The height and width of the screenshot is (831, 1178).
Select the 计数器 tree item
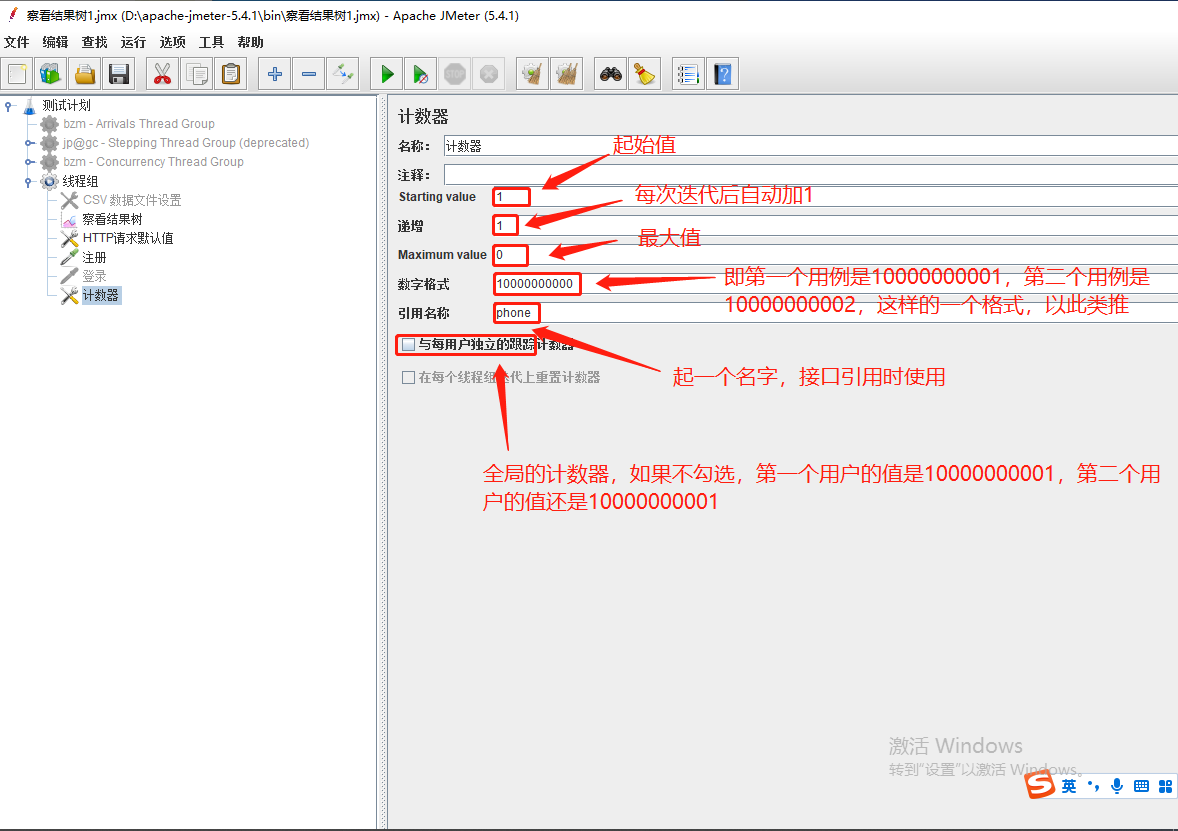point(101,295)
